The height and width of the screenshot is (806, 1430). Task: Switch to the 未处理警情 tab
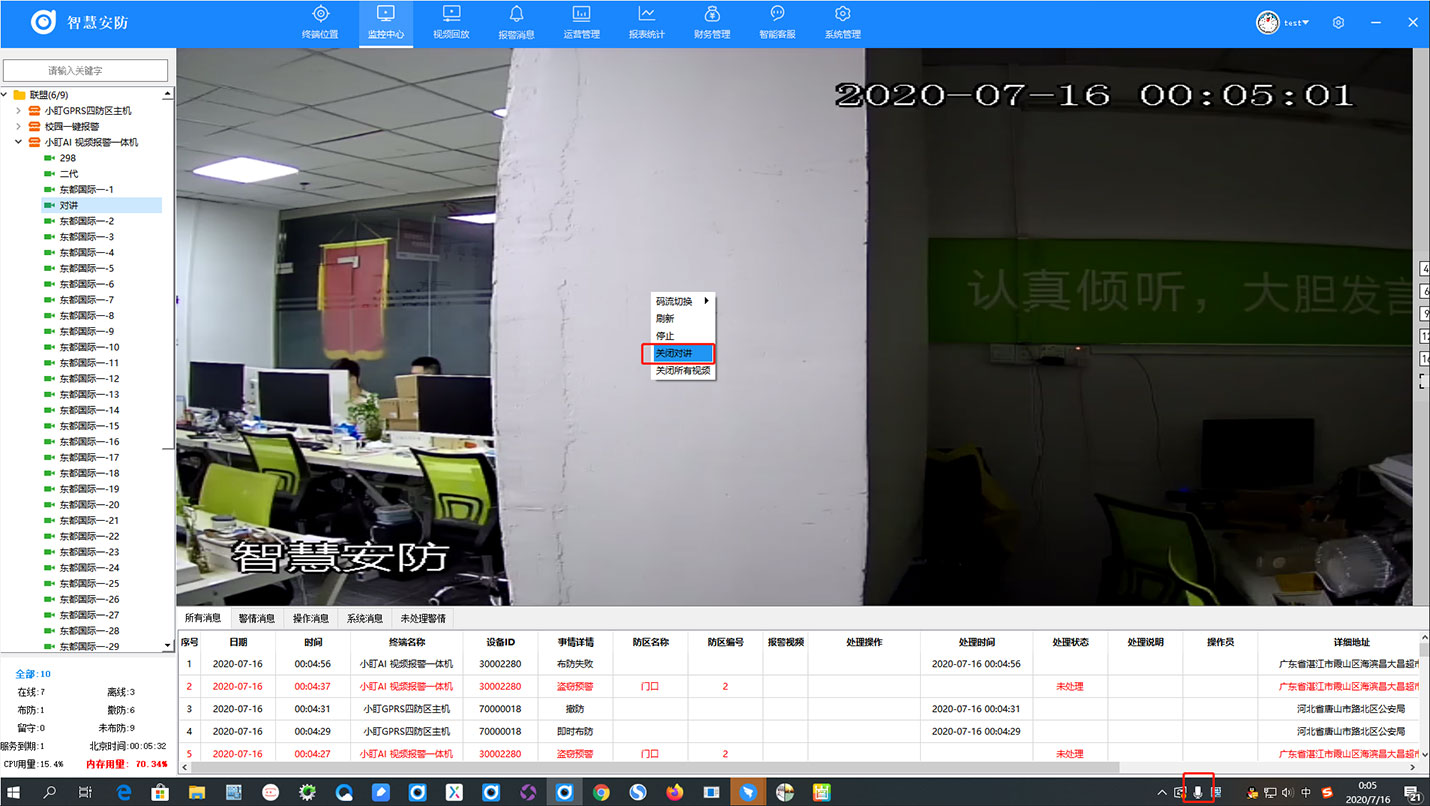(423, 618)
